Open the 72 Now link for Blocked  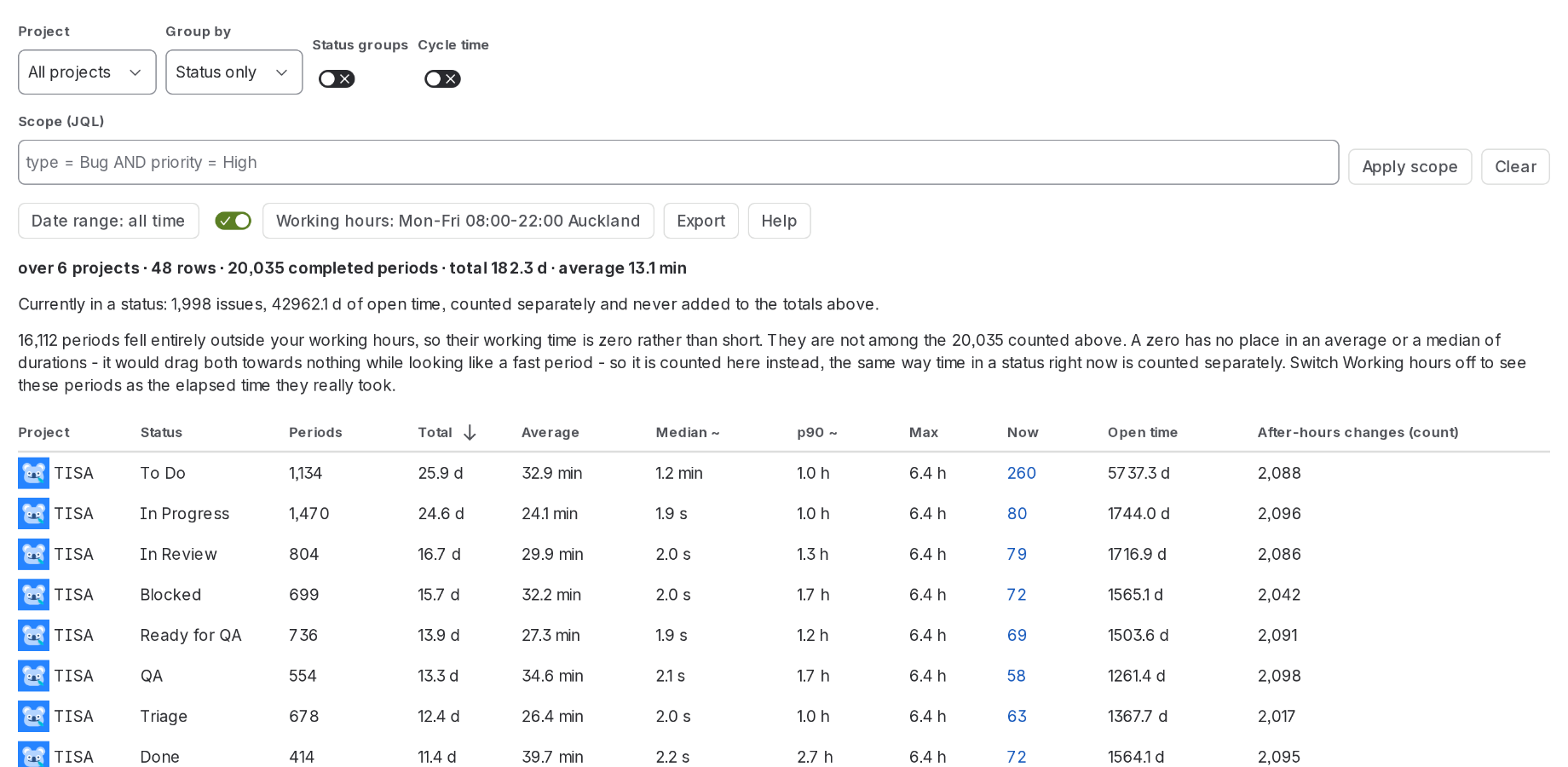pos(1017,595)
